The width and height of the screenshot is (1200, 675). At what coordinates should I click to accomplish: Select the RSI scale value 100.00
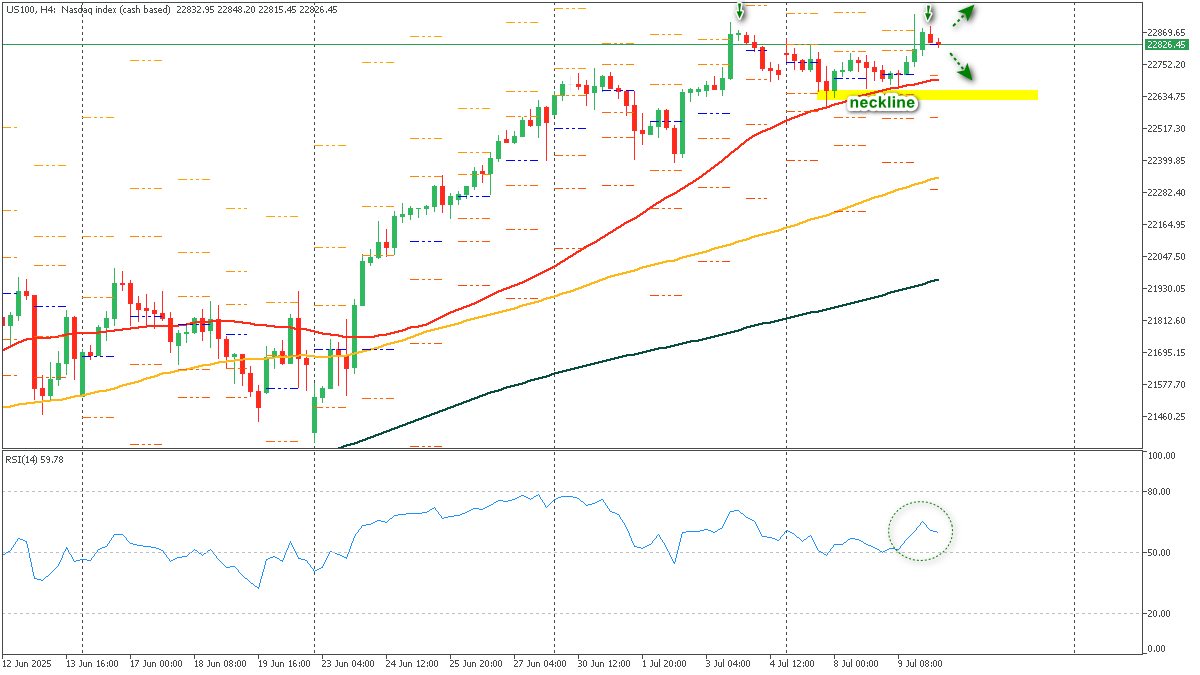click(x=1164, y=456)
